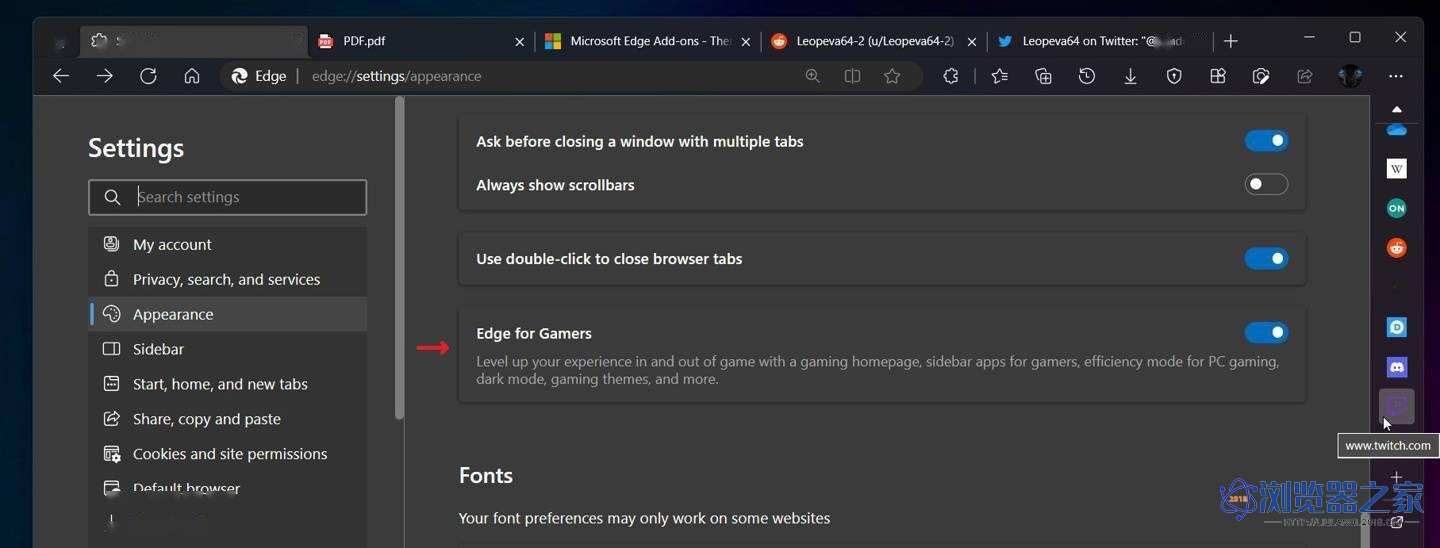This screenshot has width=1440, height=548.
Task: Open Privacy, search, and services settings
Action: (x=227, y=279)
